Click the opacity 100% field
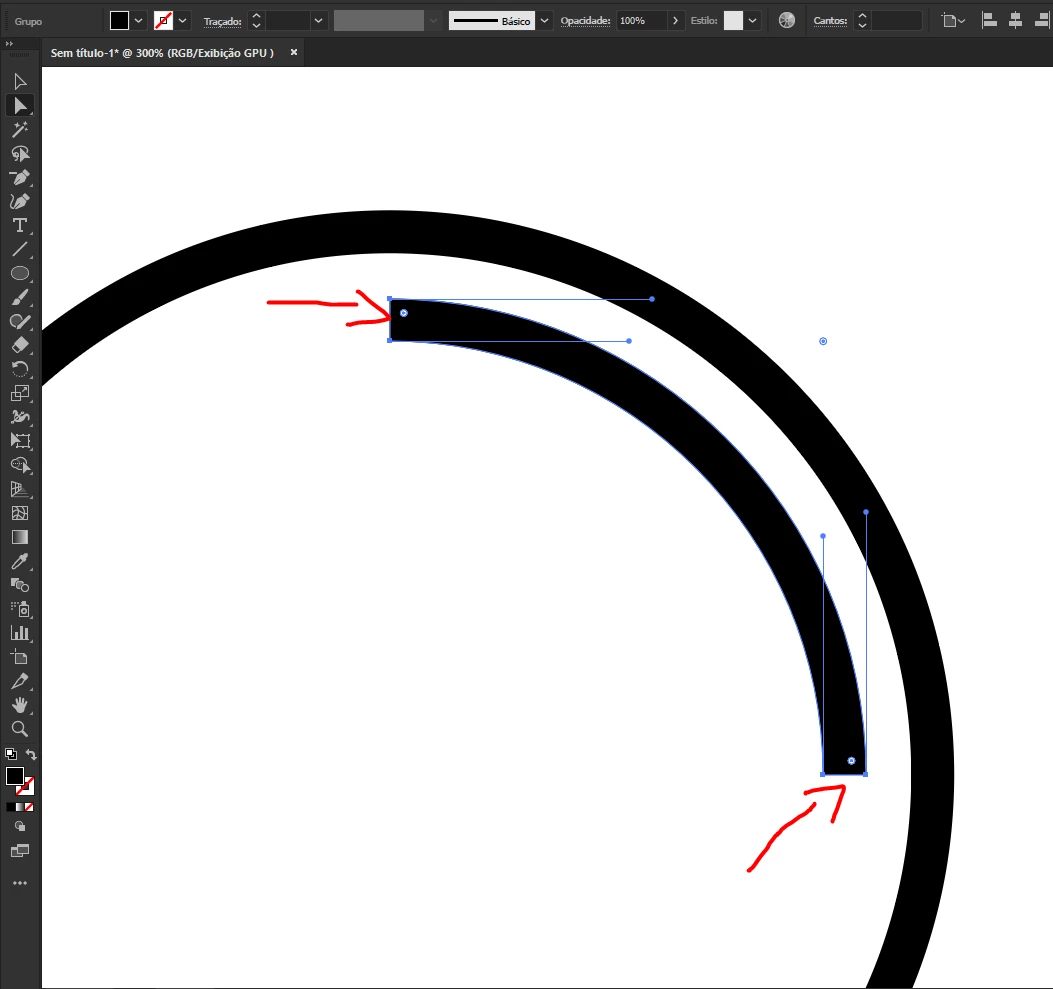1053x989 pixels. tap(643, 21)
